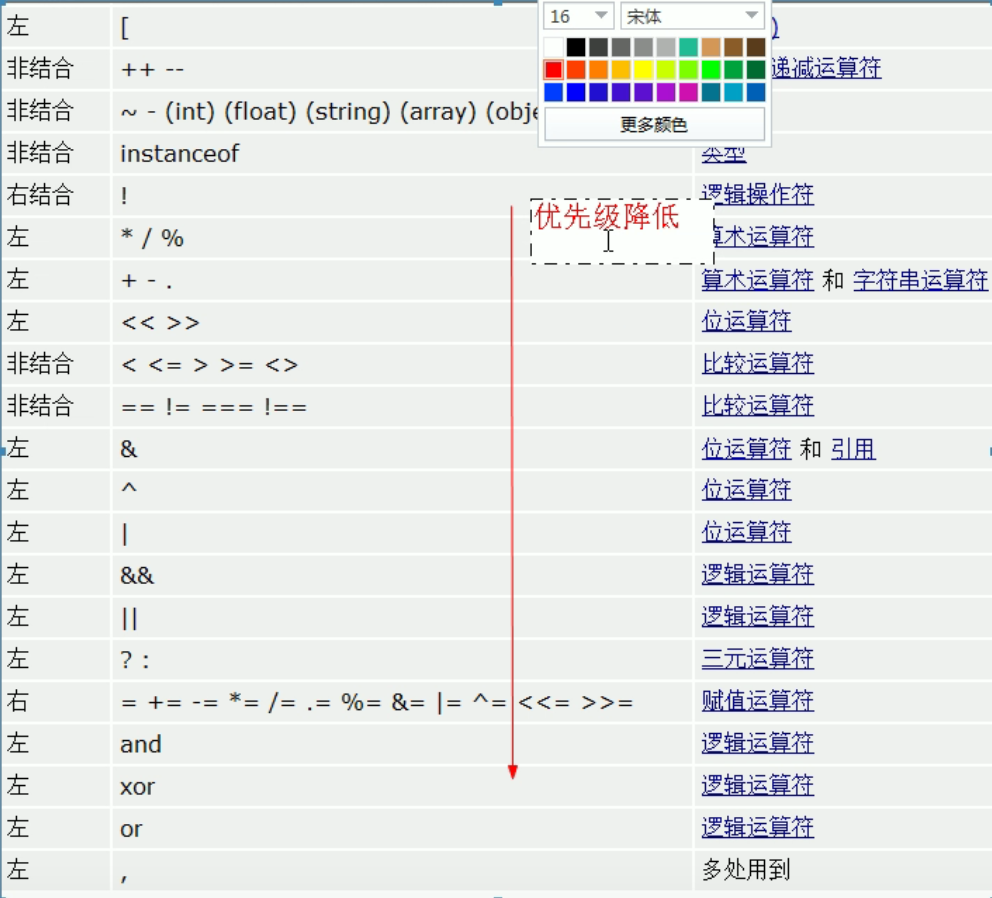
Task: Follow the 逻辑运算符 link in the xor row
Action: (757, 786)
